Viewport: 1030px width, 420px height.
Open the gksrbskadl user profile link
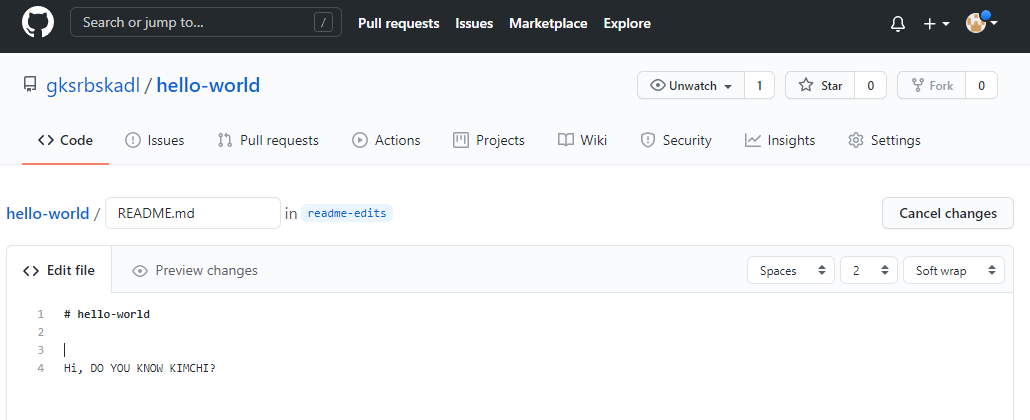[x=93, y=85]
